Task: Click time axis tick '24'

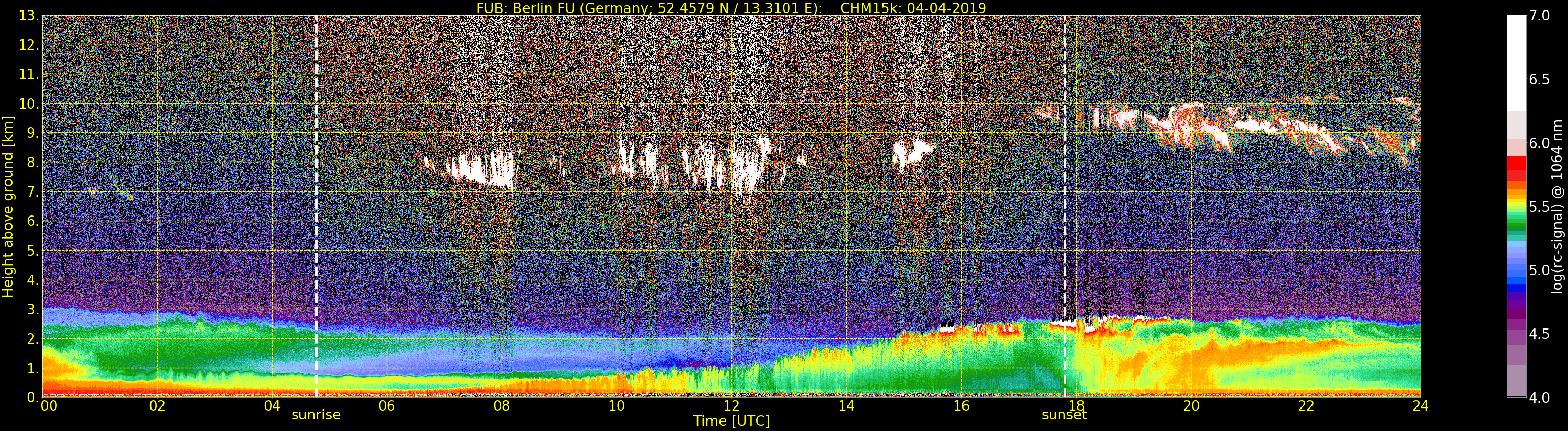Action: tap(1421, 406)
